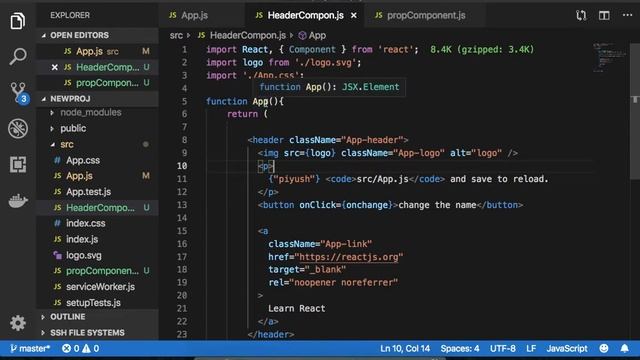
Task: Click the 'onchange' handler in line 13
Action: pyautogui.click(x=367, y=205)
